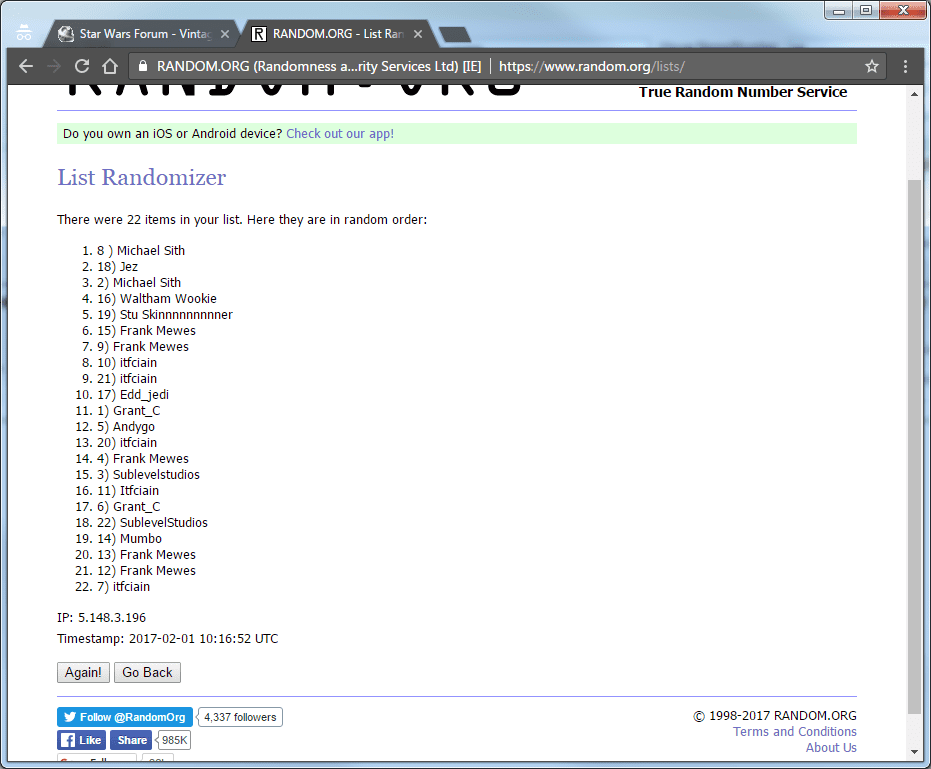Bookmark this page with the star

click(871, 66)
